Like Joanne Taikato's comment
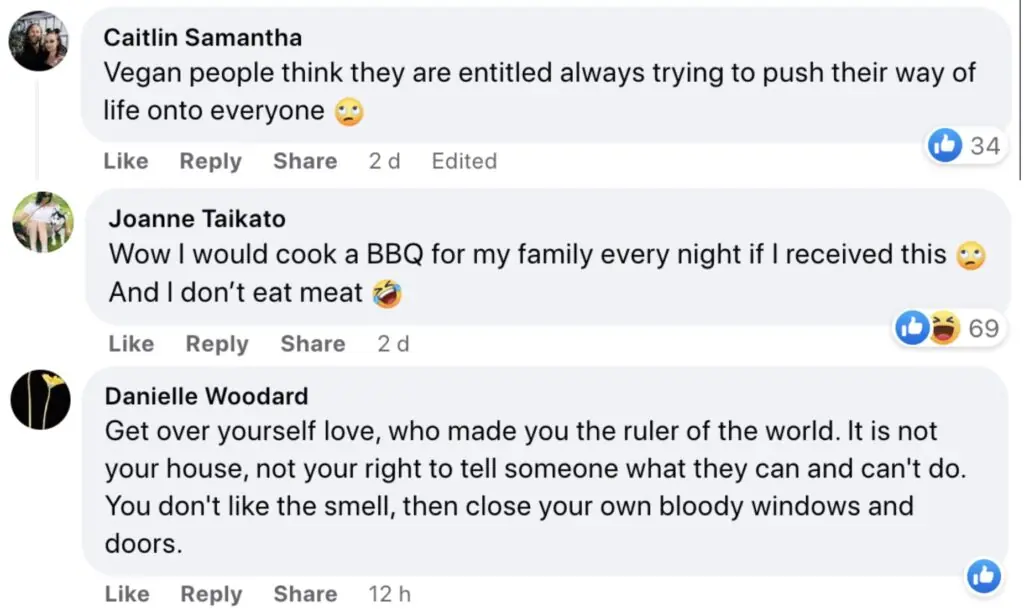Viewport: 1024px width, 609px height. pos(131,344)
